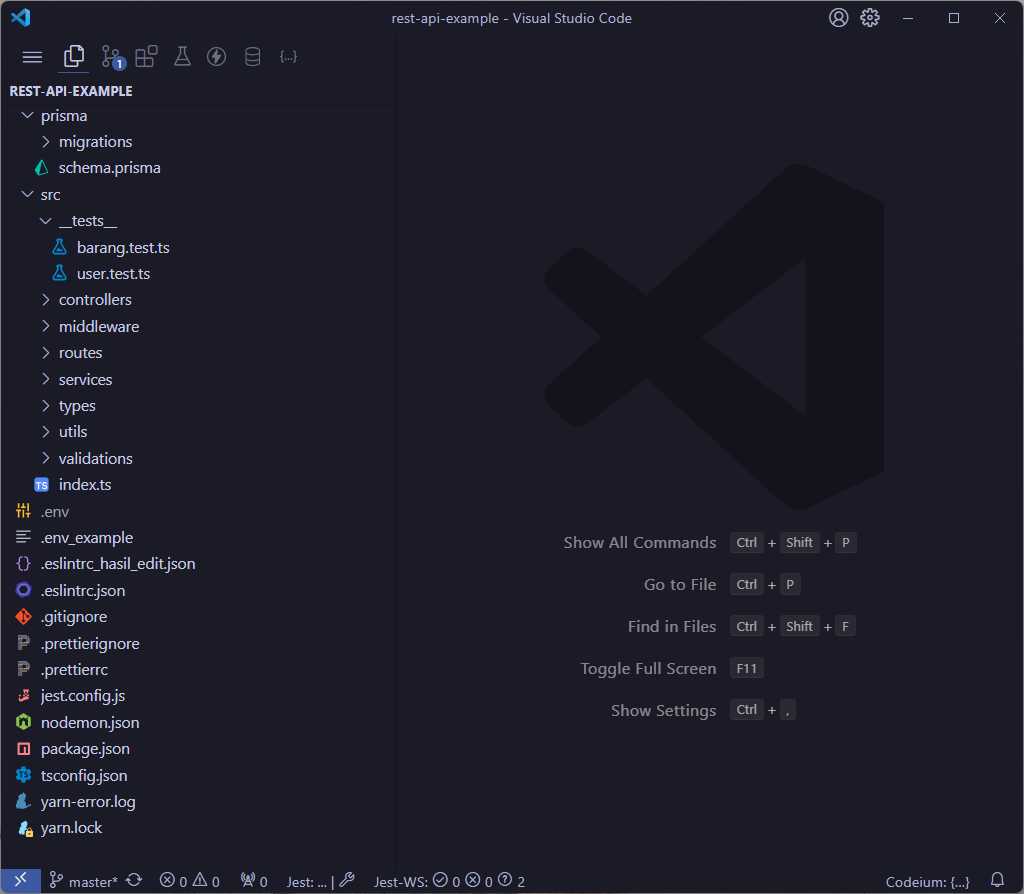Click the Jest-WS test results status
The height and width of the screenshot is (894, 1024).
pos(449,882)
